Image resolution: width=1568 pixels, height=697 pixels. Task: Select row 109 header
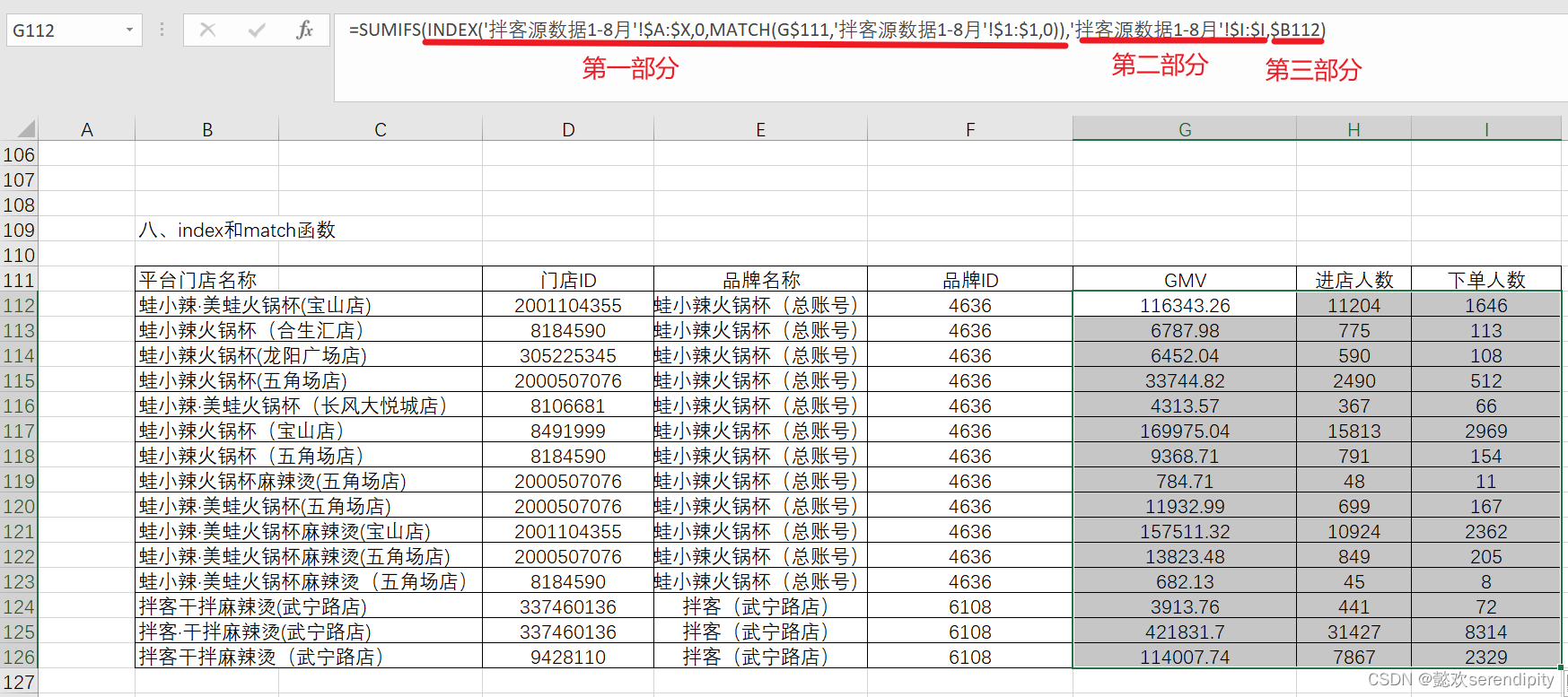[x=19, y=230]
